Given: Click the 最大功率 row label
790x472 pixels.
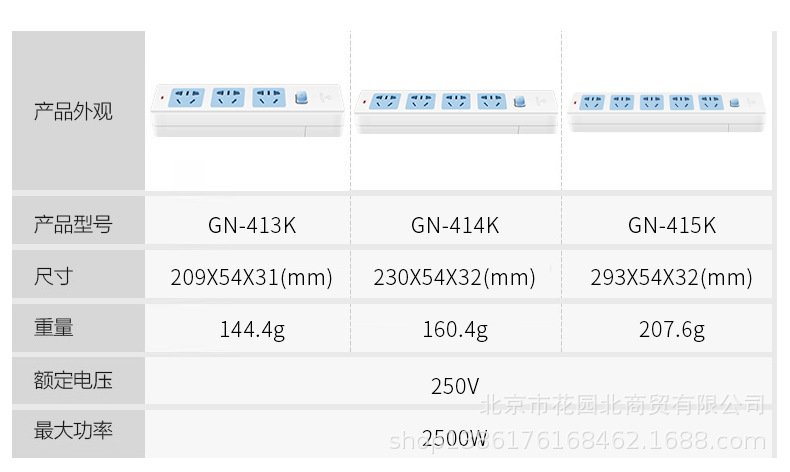Looking at the screenshot, I should pyautogui.click(x=73, y=432).
